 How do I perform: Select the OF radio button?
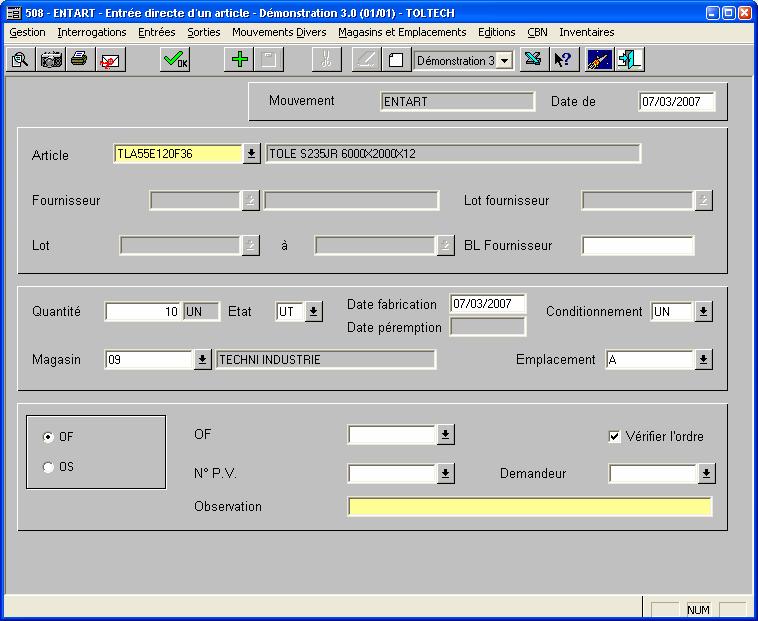[49, 437]
